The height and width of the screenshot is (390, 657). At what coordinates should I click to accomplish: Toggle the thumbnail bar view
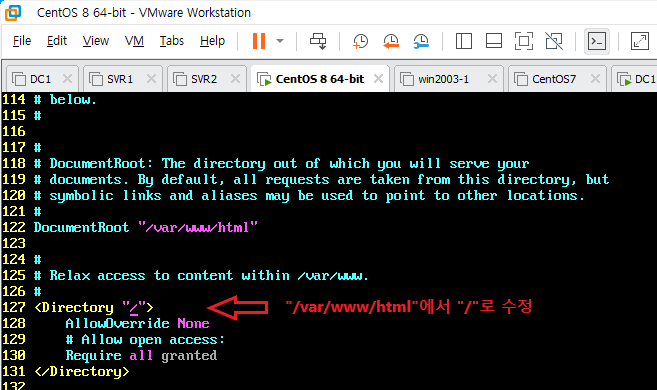[494, 41]
